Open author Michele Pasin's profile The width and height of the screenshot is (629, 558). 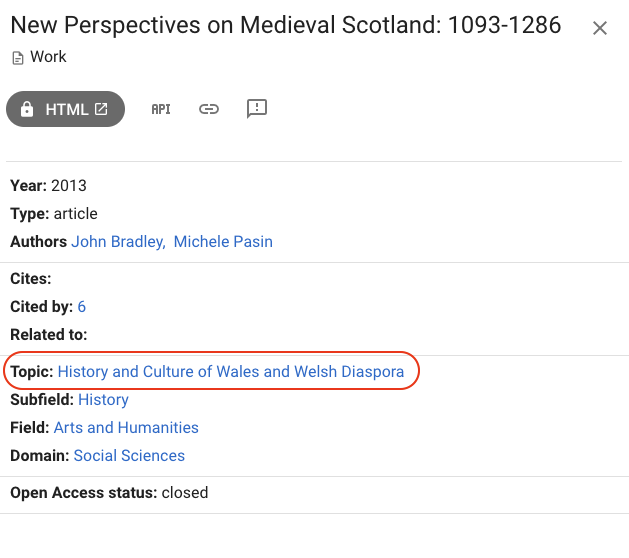[223, 241]
